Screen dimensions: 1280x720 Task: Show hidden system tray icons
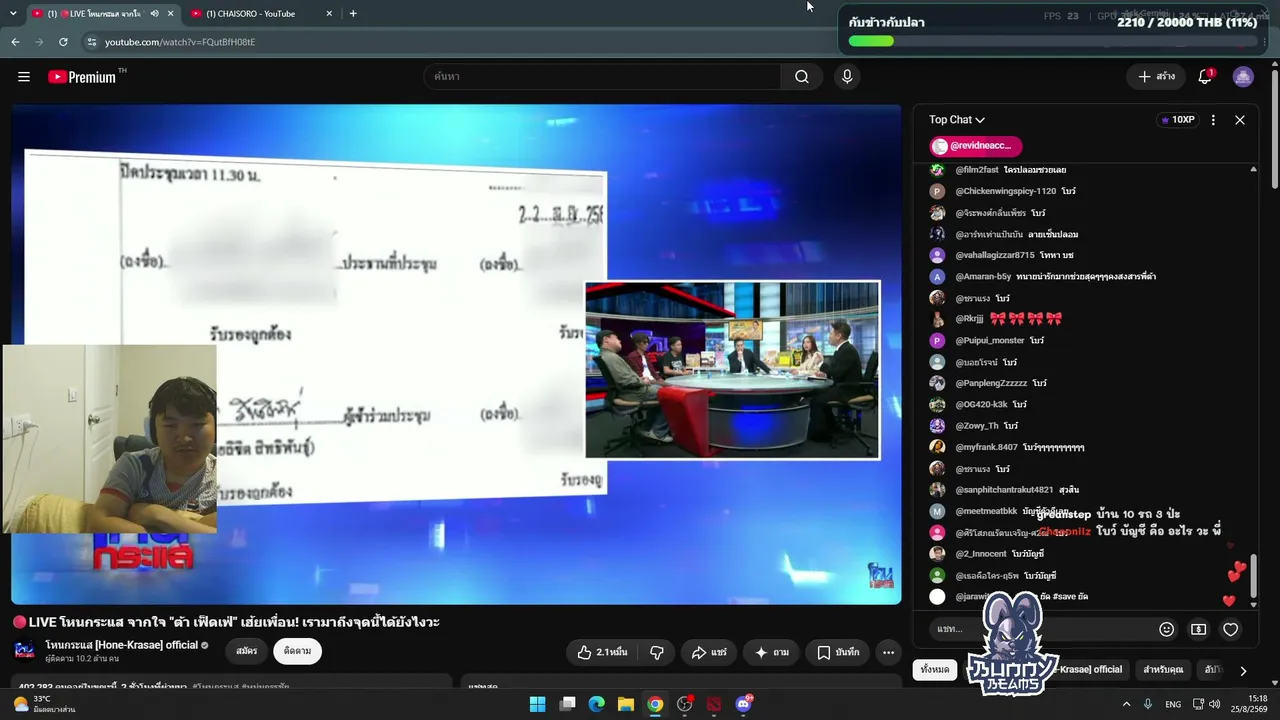1126,704
